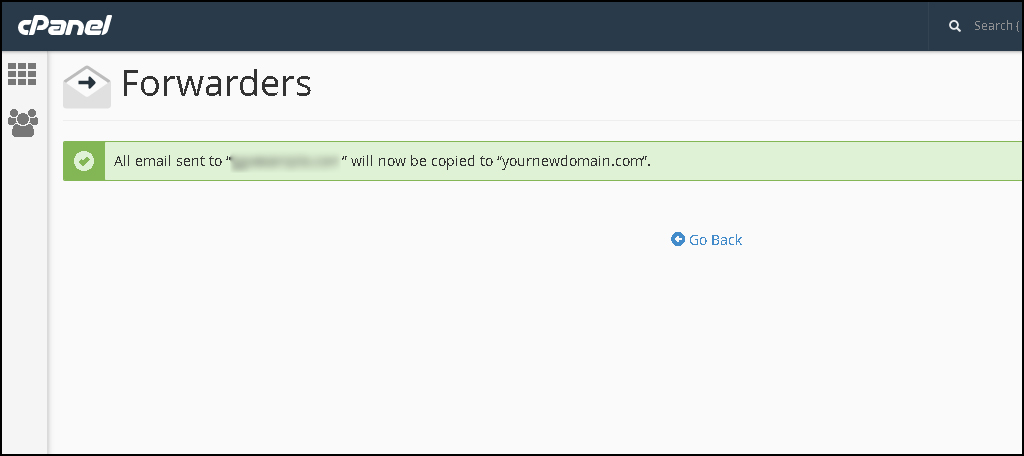Image resolution: width=1024 pixels, height=456 pixels.
Task: Focus the Search input field
Action: (995, 26)
